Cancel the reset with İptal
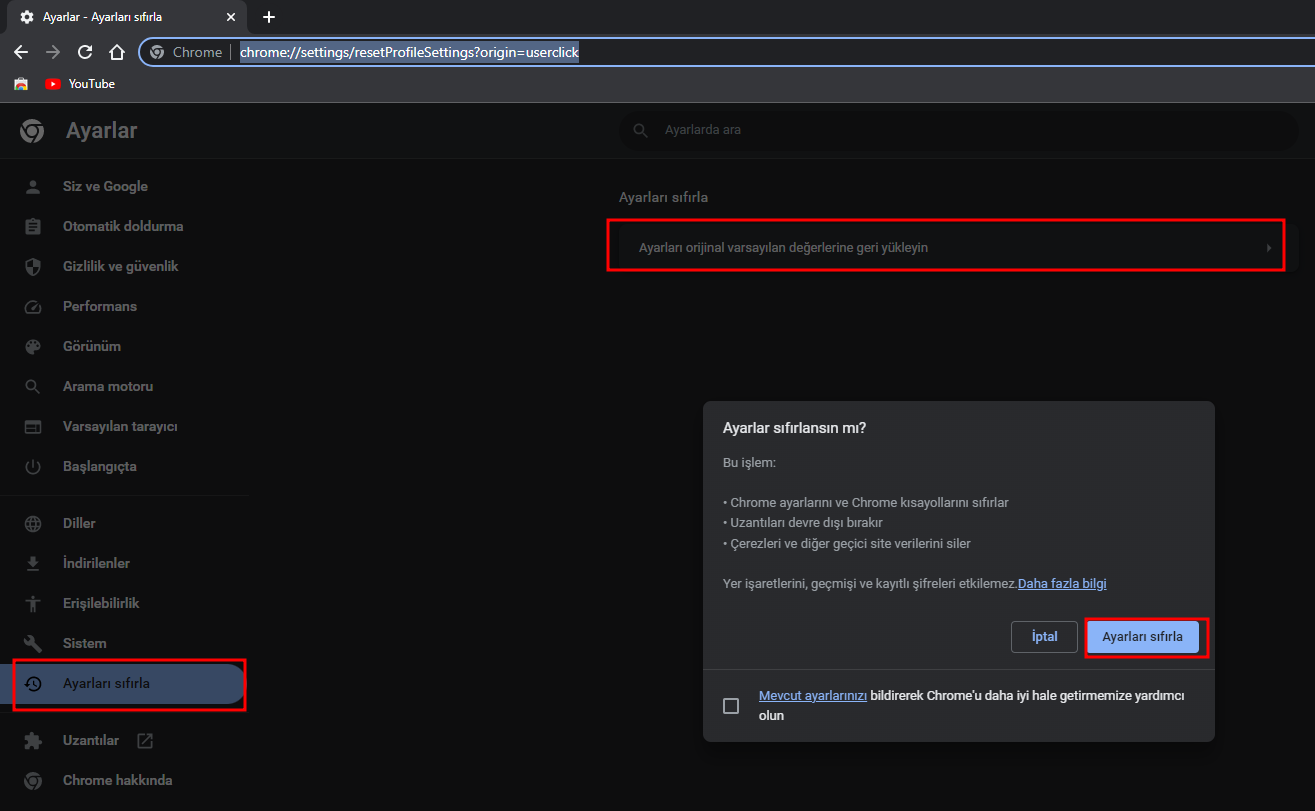This screenshot has width=1315, height=811. 1044,637
